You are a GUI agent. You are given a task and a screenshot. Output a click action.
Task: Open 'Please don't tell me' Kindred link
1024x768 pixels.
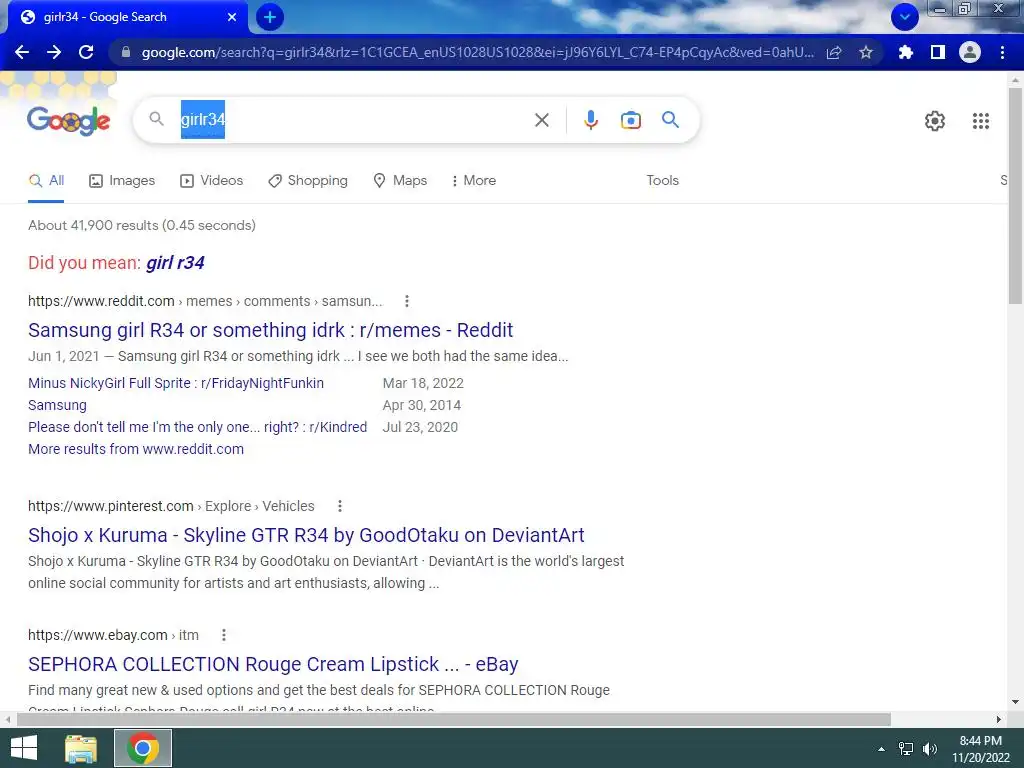[x=197, y=427]
